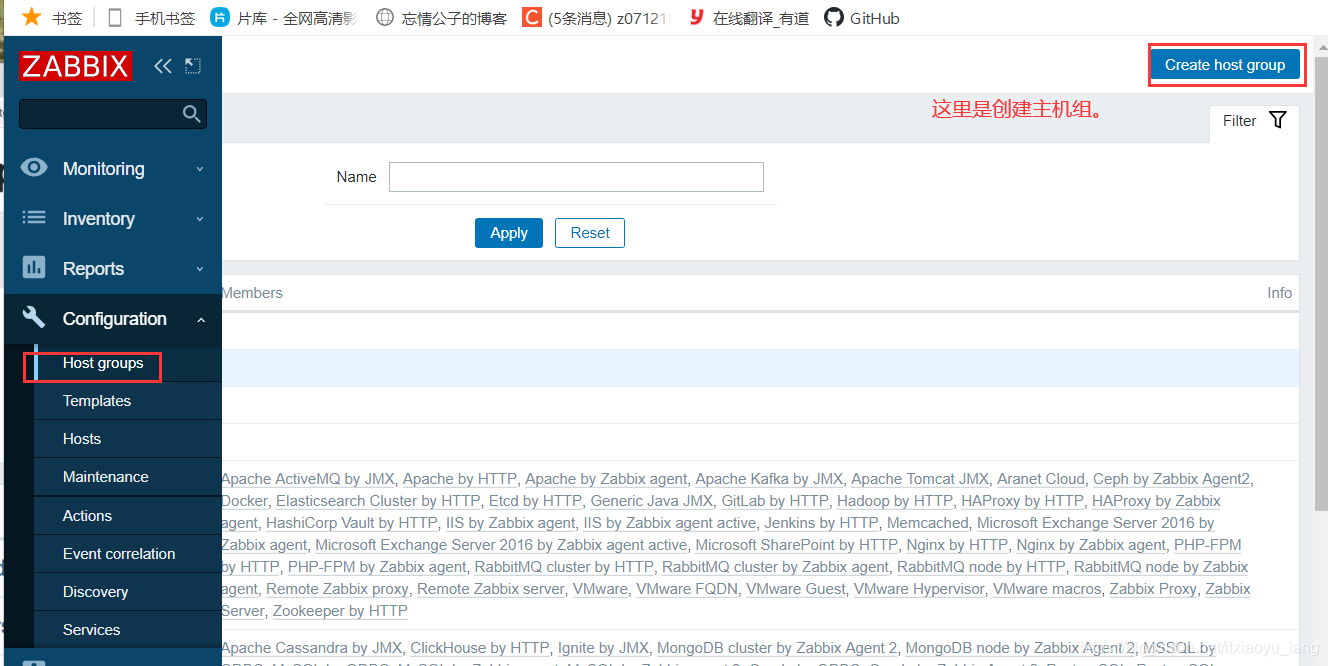The height and width of the screenshot is (666, 1328).
Task: Click the Name filter input field
Action: [576, 177]
